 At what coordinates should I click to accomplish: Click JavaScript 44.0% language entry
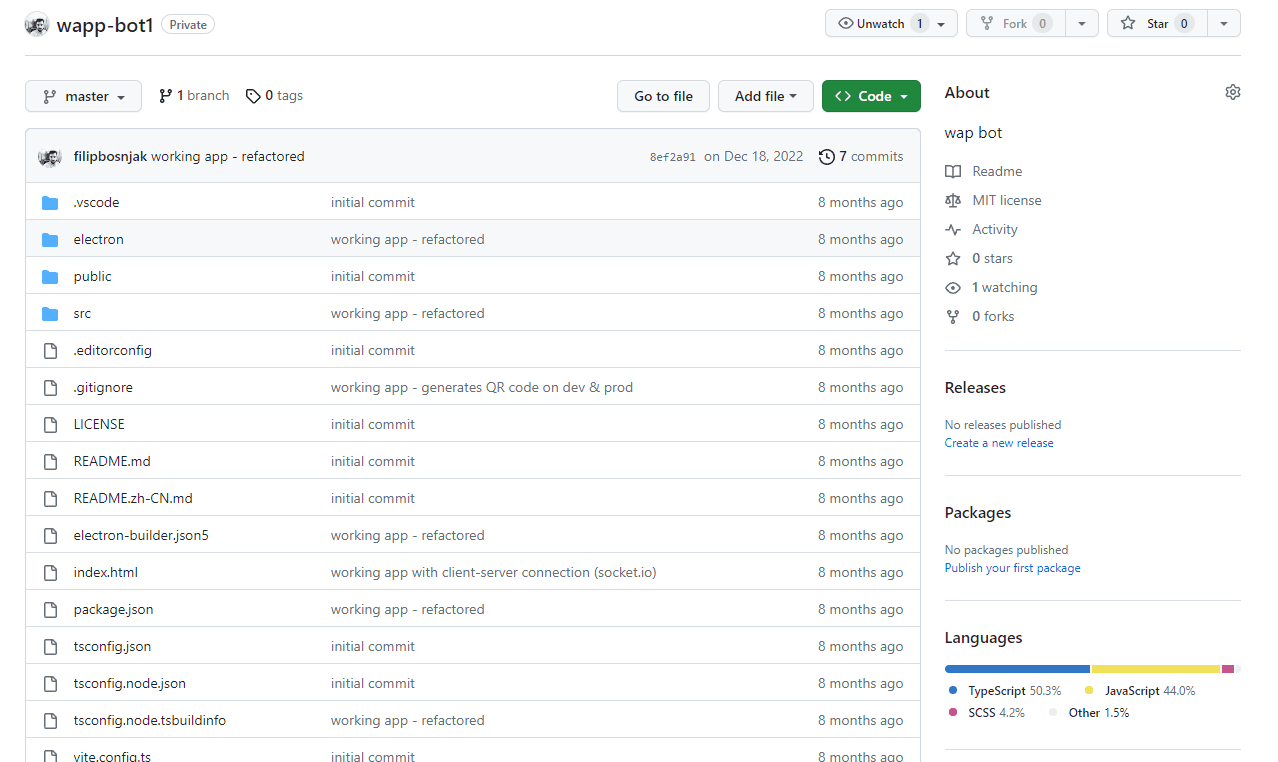point(1141,691)
